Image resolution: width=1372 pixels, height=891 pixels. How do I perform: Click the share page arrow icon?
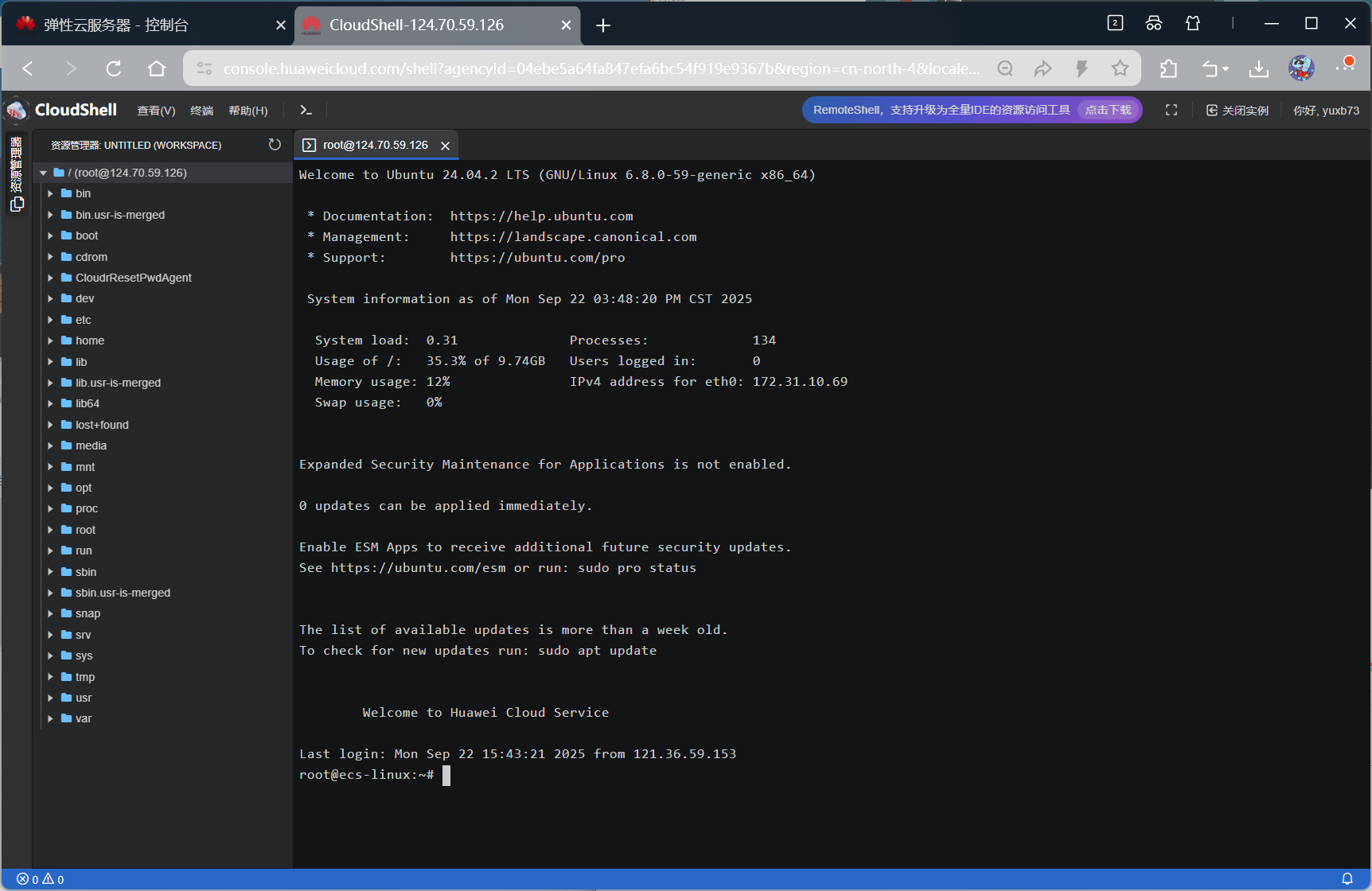[1043, 68]
